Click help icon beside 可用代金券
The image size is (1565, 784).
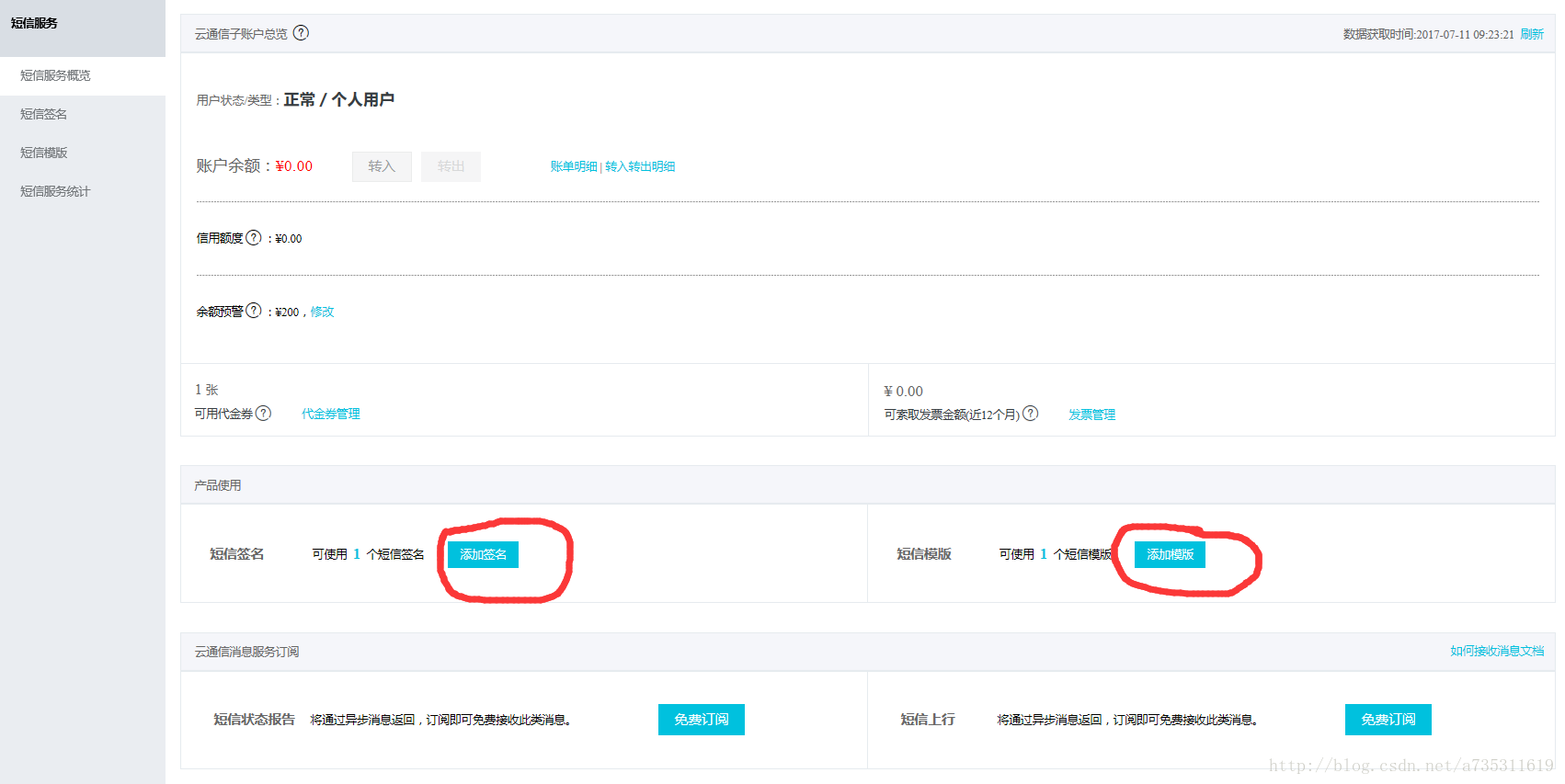click(263, 414)
